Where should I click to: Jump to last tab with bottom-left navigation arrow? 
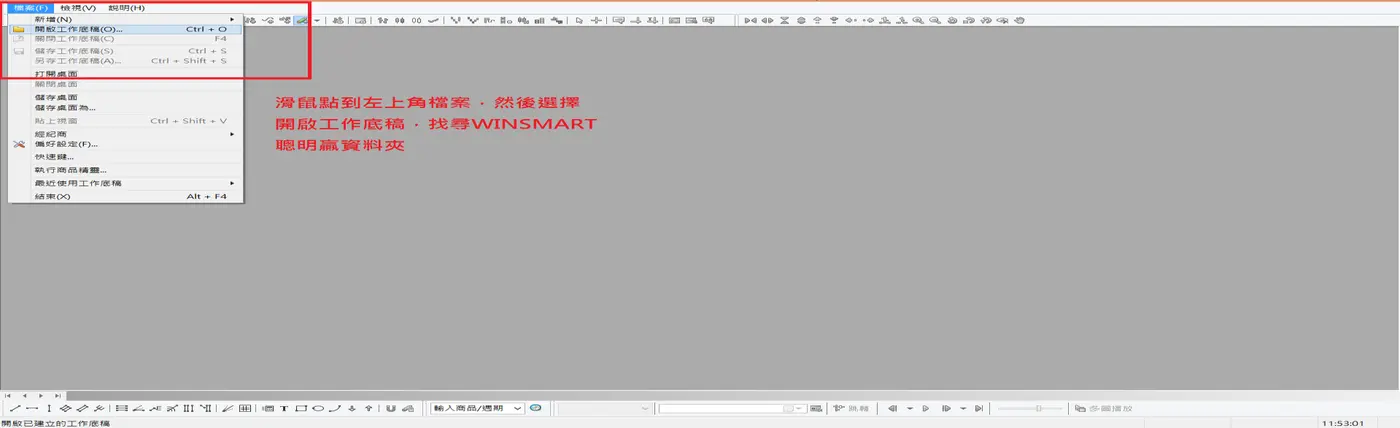(58, 396)
